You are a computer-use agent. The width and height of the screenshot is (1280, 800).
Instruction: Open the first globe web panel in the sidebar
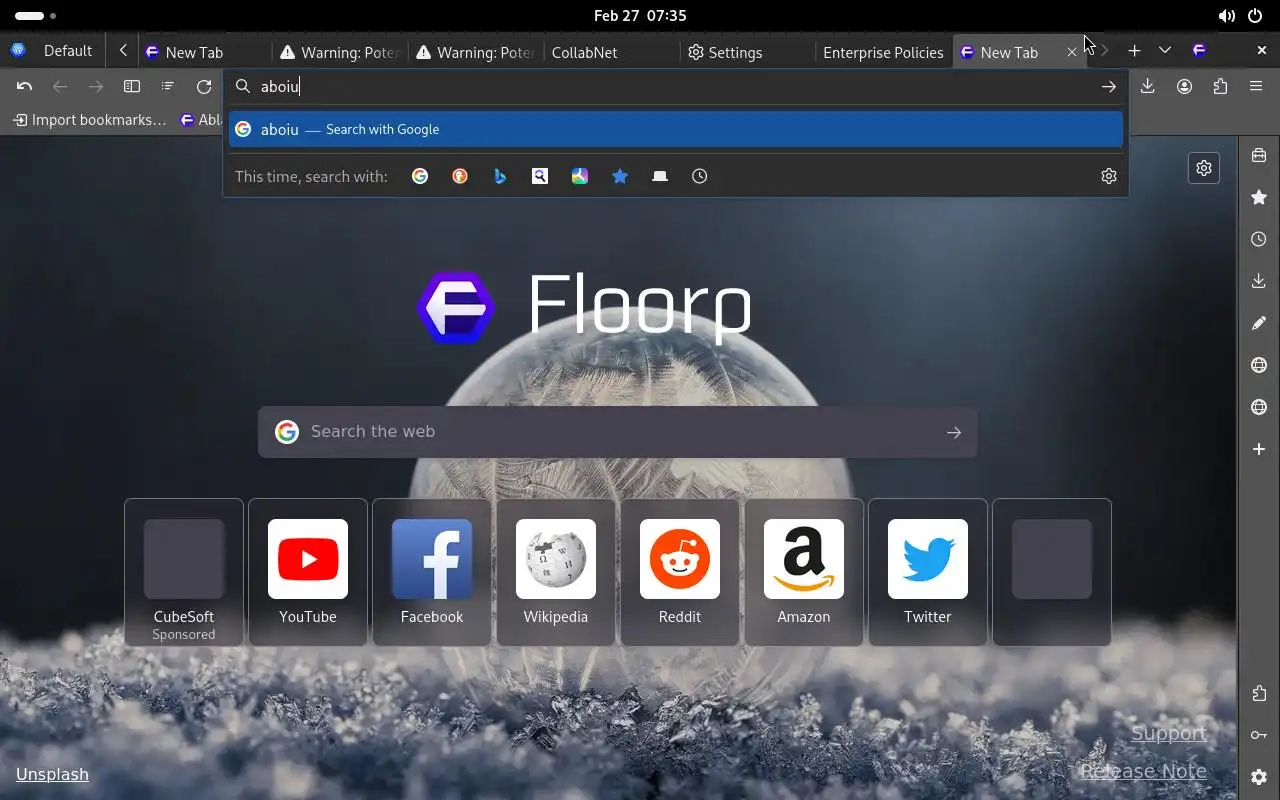1259,365
